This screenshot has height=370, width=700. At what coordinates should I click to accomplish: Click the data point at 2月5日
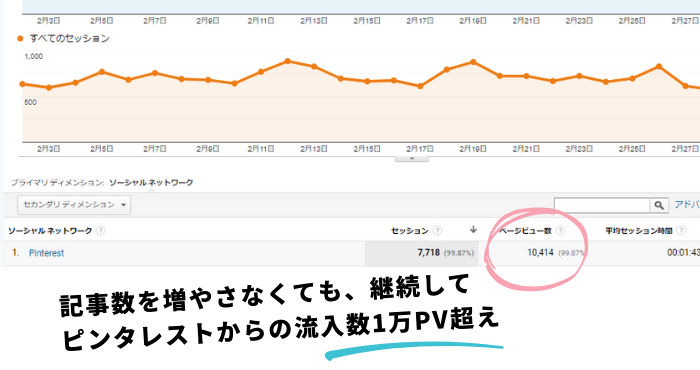click(x=102, y=72)
